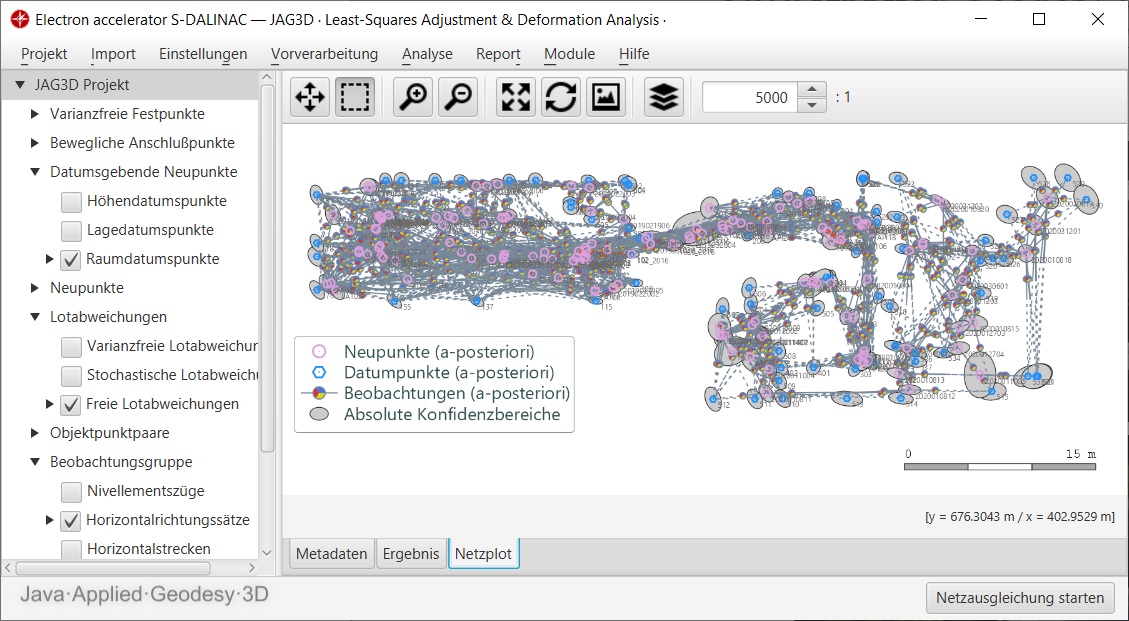1129x621 pixels.
Task: Select the pan/move tool in toolbar
Action: pyautogui.click(x=310, y=97)
